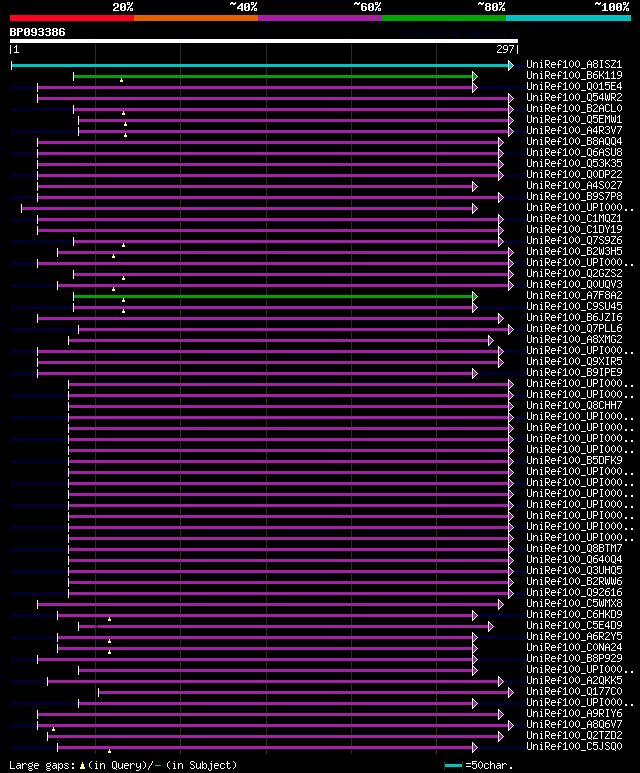640x773 pixels.
Task: Open hit UniRef100_B6K119
Action: (x=574, y=75)
